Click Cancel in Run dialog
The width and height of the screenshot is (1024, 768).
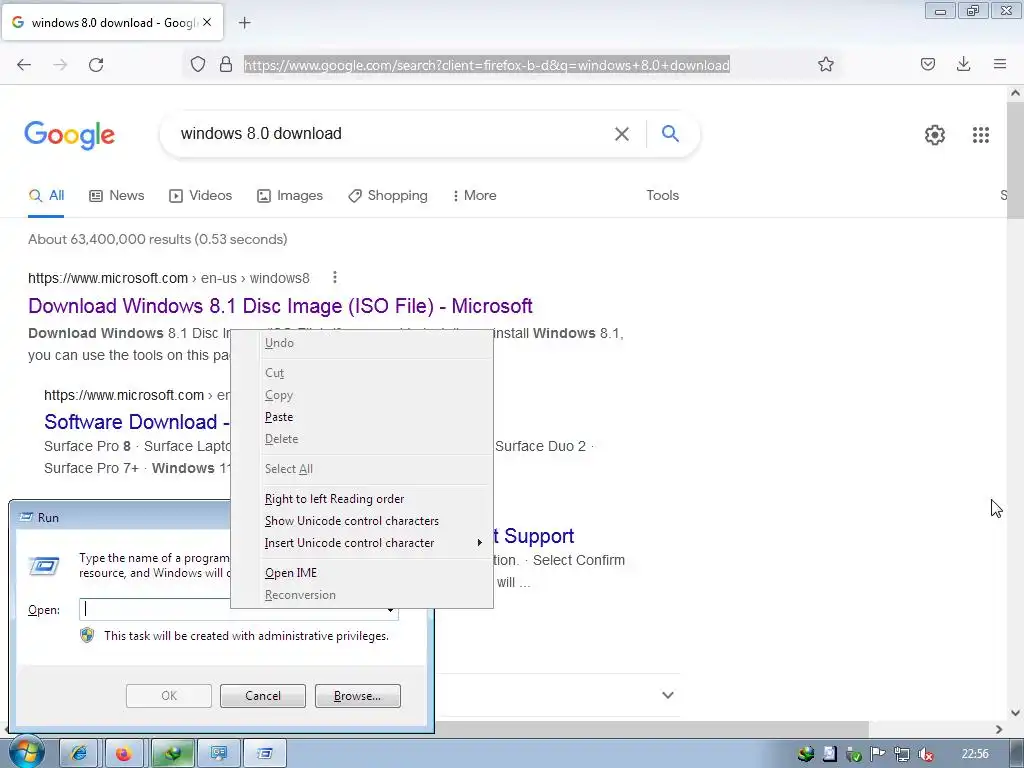(x=263, y=696)
